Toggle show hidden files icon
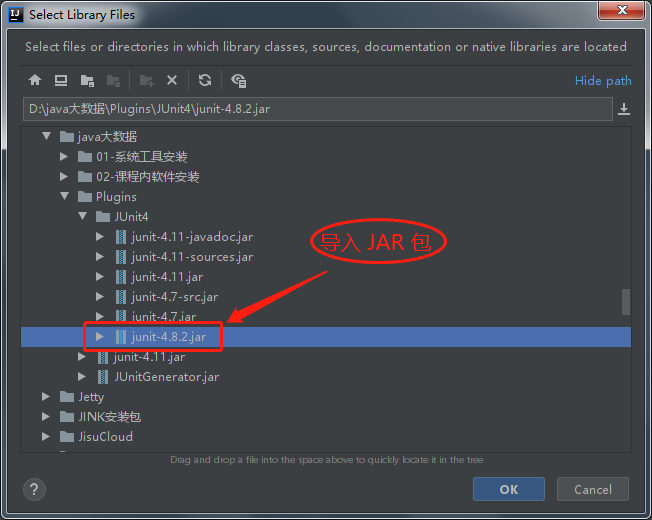 pos(239,80)
